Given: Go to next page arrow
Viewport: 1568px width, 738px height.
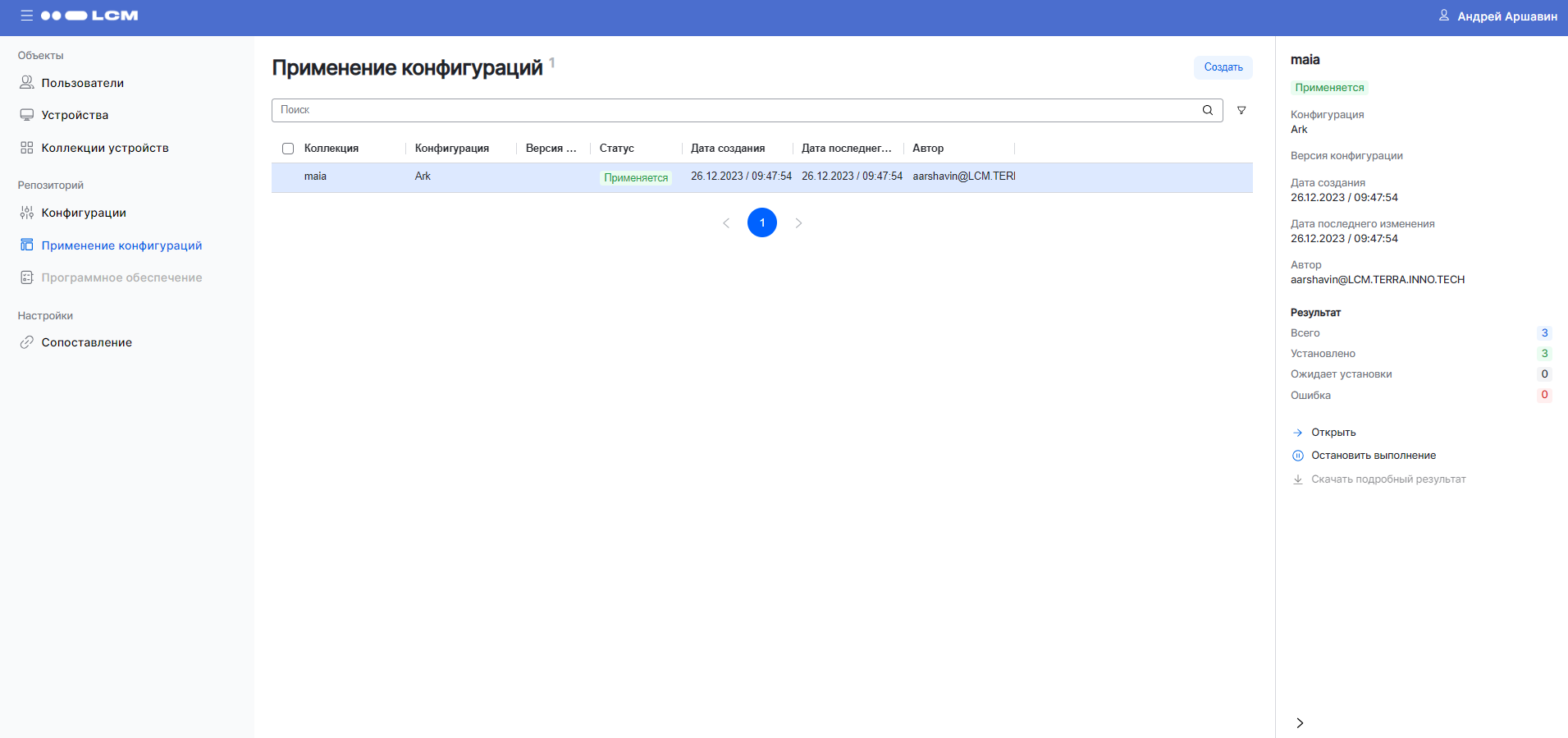Looking at the screenshot, I should 798,222.
